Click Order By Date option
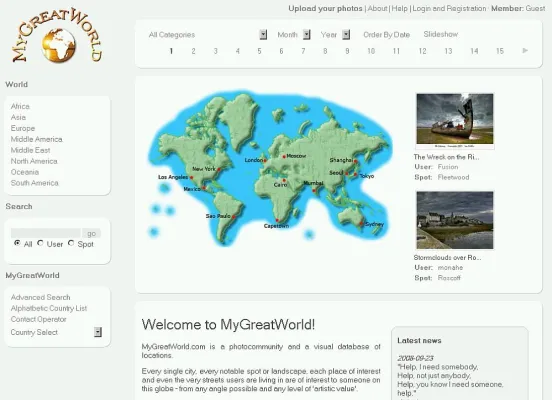Screen dimensions: 552x400 (x=387, y=35)
